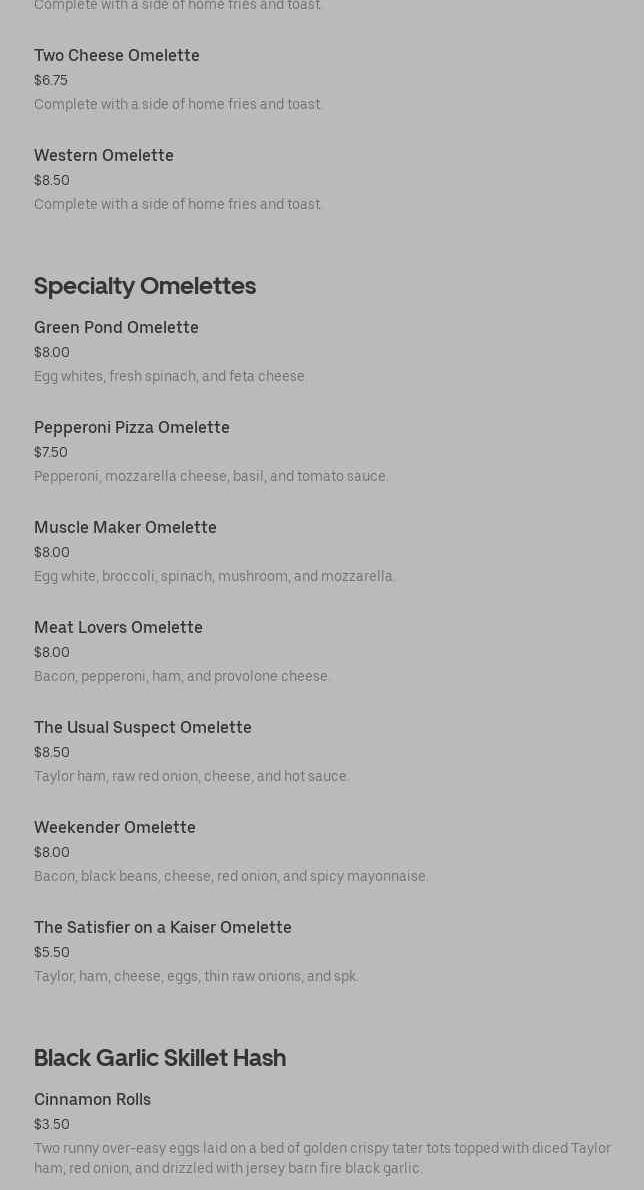
Task: Select the Cinnamon Rolls item
Action: [x=92, y=1100]
